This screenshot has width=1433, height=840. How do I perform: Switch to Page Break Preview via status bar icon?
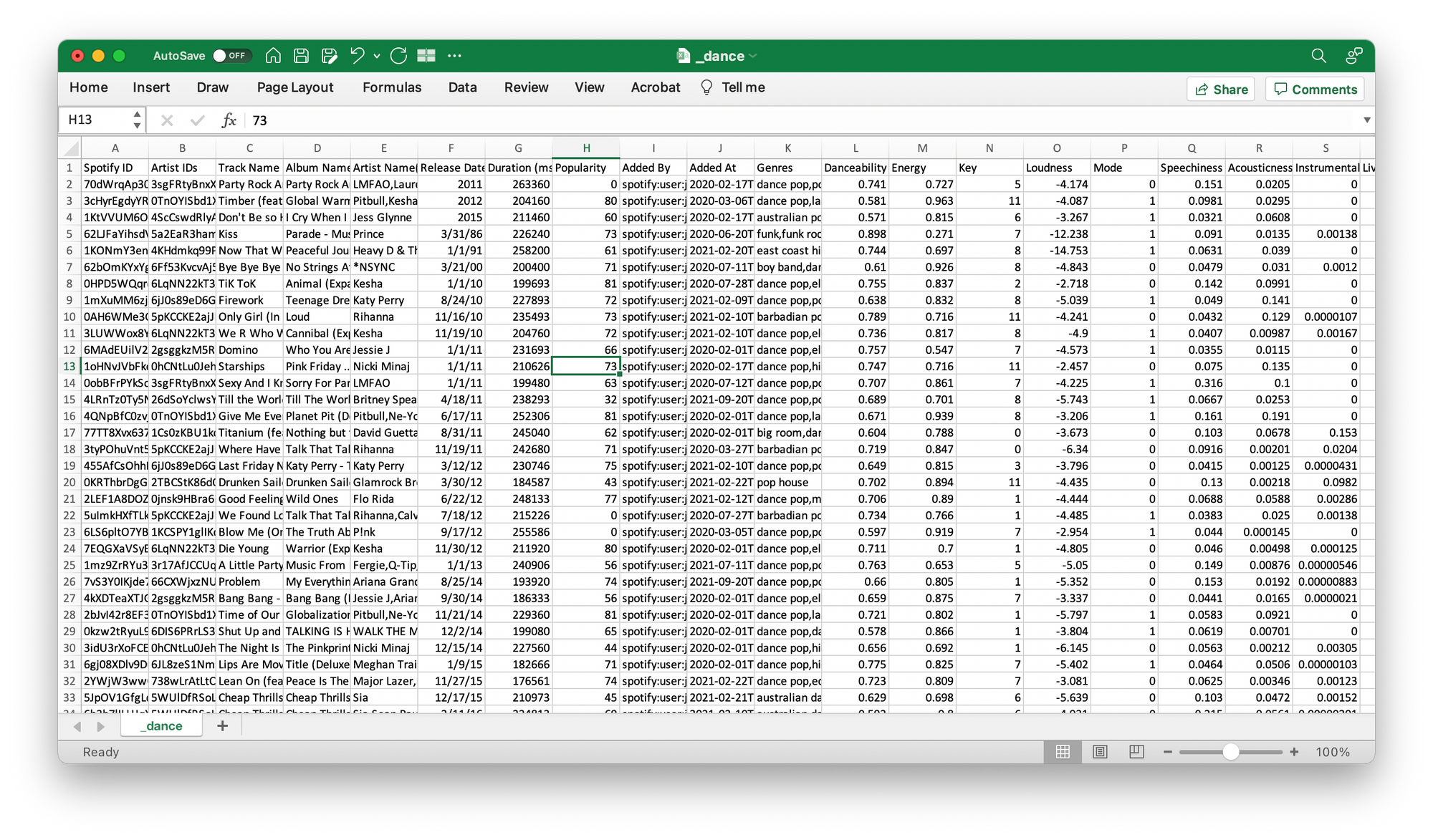click(1136, 752)
